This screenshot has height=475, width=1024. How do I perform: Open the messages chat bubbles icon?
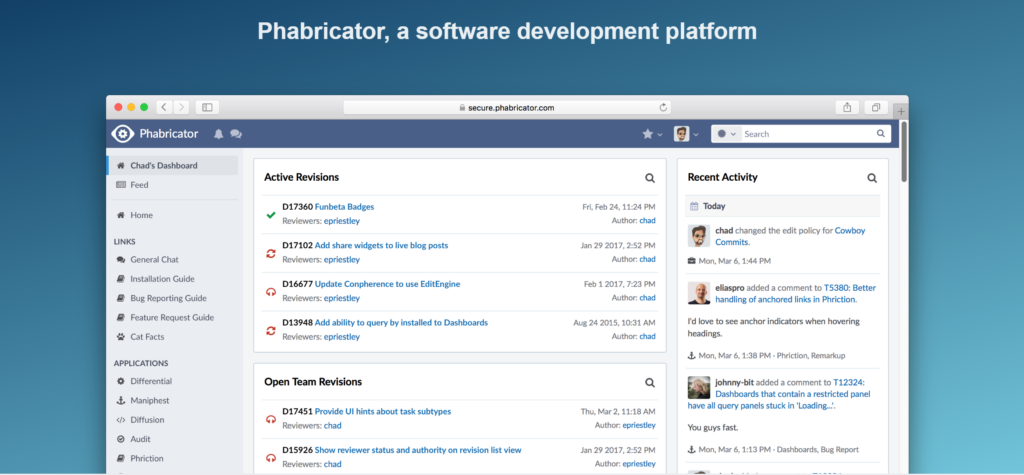click(x=236, y=133)
